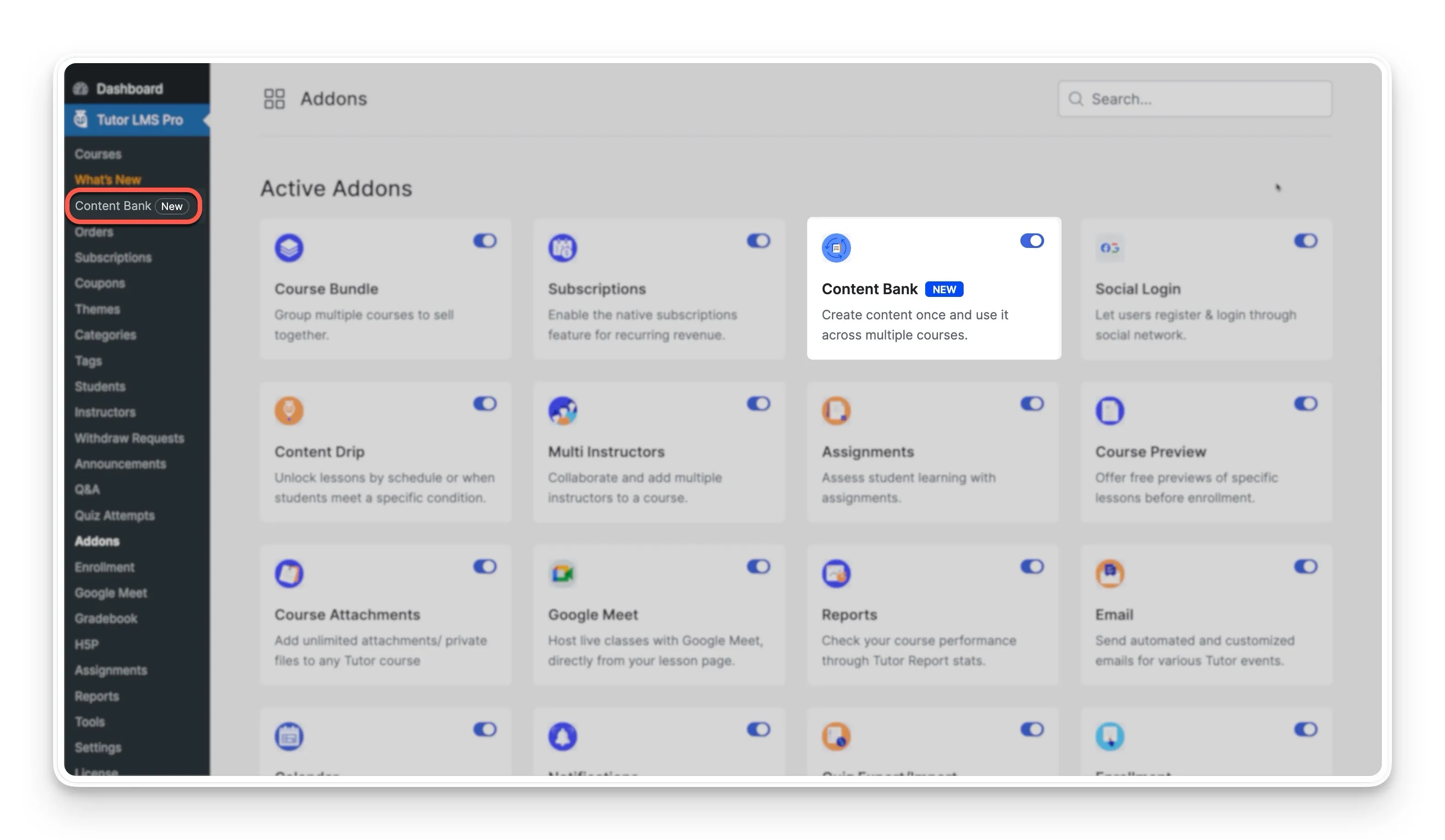The height and width of the screenshot is (840, 1445).
Task: Click the Assignments addon card icon
Action: (836, 410)
